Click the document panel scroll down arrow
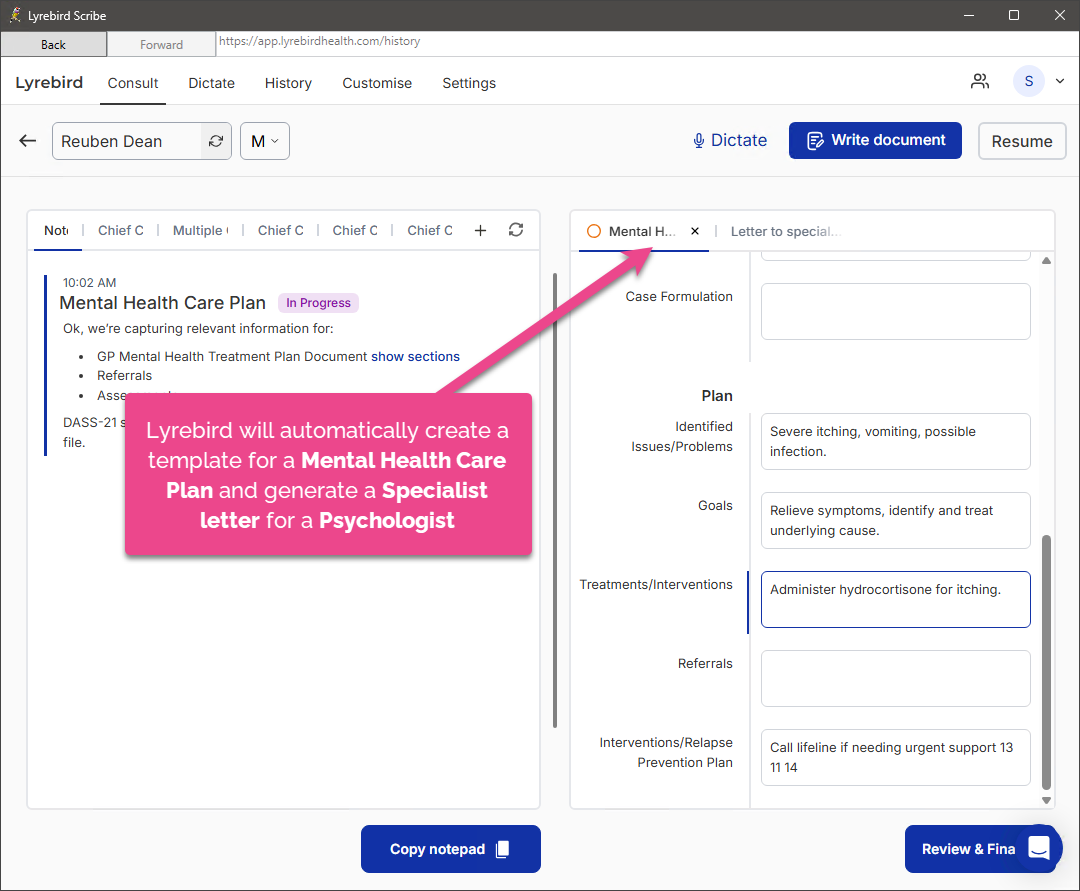1080x891 pixels. point(1046,800)
